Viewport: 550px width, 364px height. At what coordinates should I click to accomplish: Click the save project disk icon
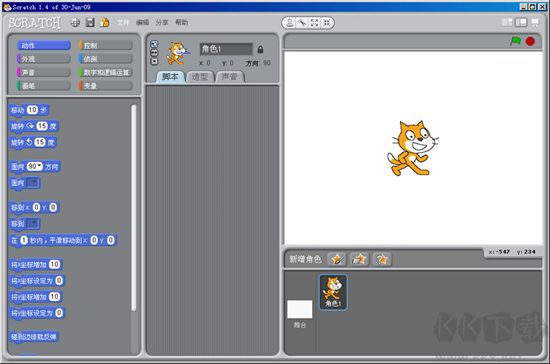coord(90,23)
